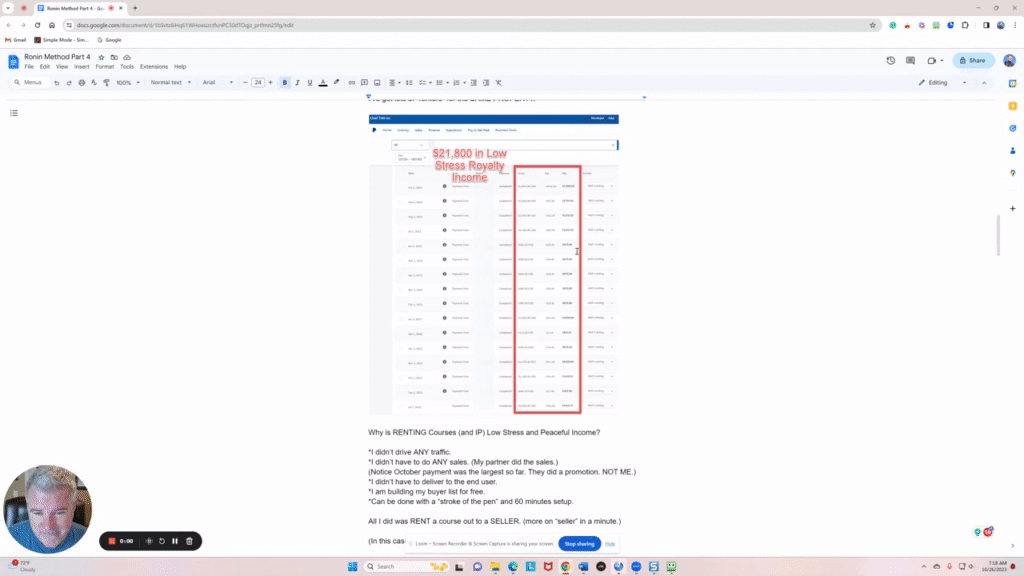Activate the paint format tool
1024x576 pixels.
point(106,83)
